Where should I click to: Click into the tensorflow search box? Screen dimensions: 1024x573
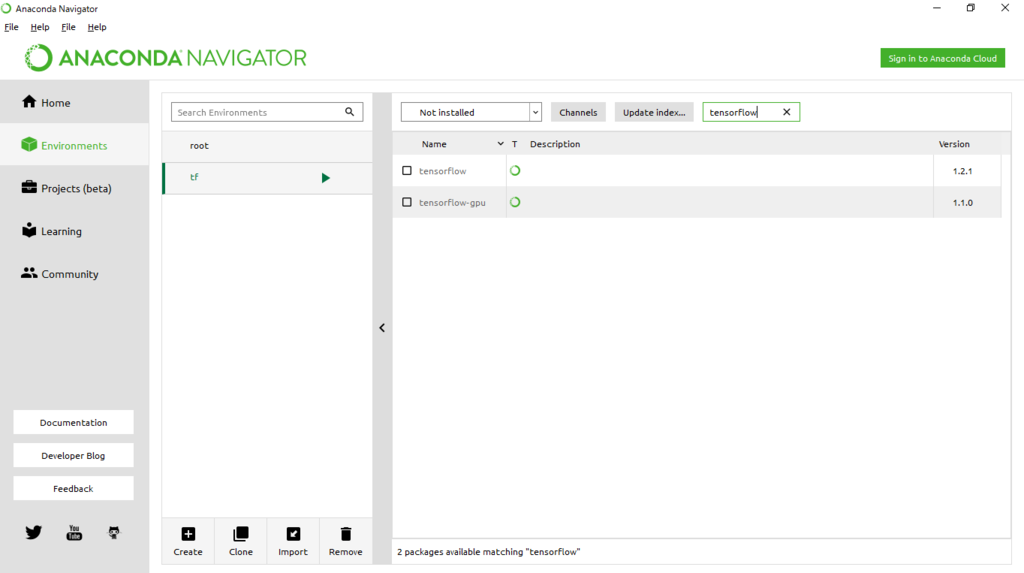751,112
